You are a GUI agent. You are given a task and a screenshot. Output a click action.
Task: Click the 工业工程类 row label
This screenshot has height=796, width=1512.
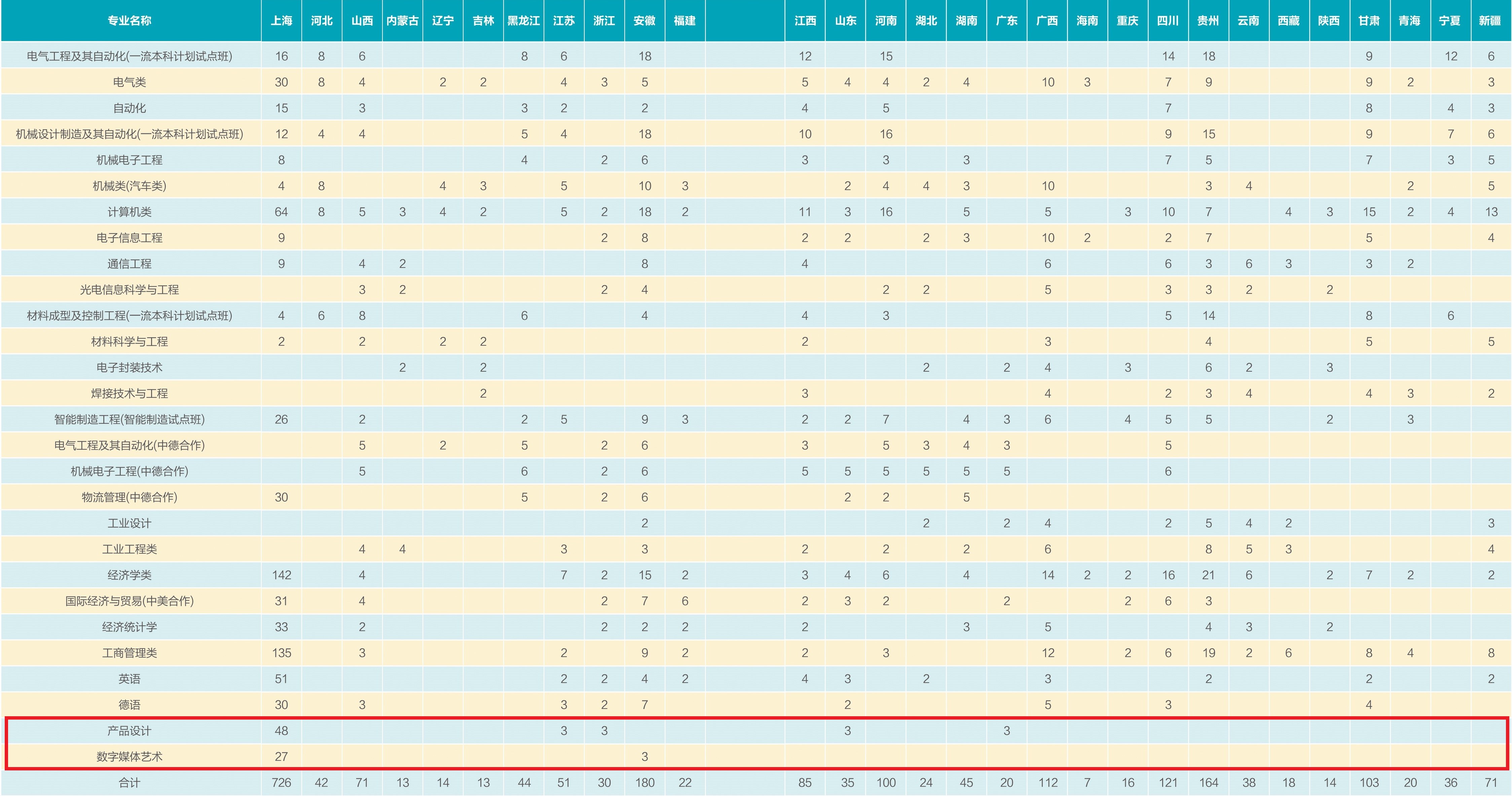[129, 549]
